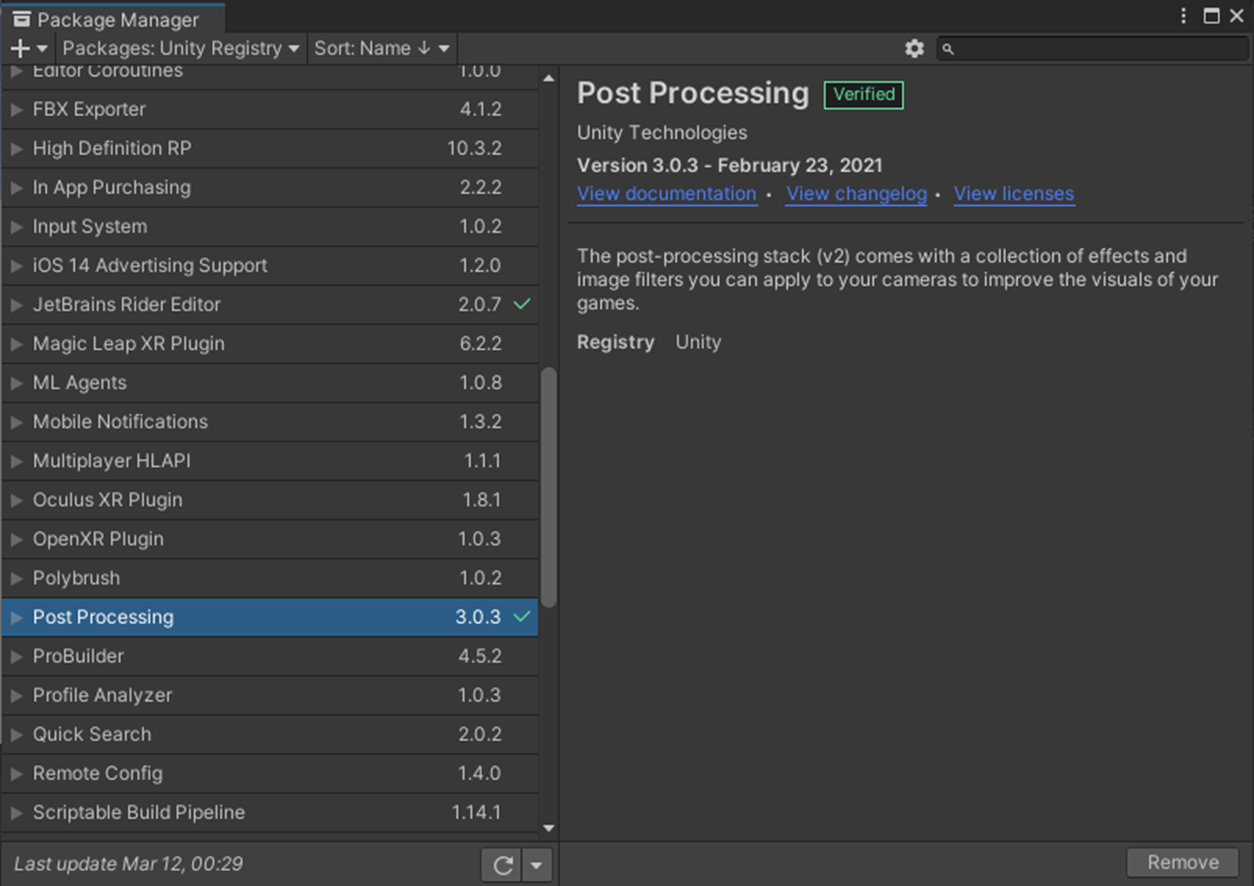Viewport: 1254px width, 886px height.
Task: Expand the ProBuilder package arrow
Action: pos(16,656)
